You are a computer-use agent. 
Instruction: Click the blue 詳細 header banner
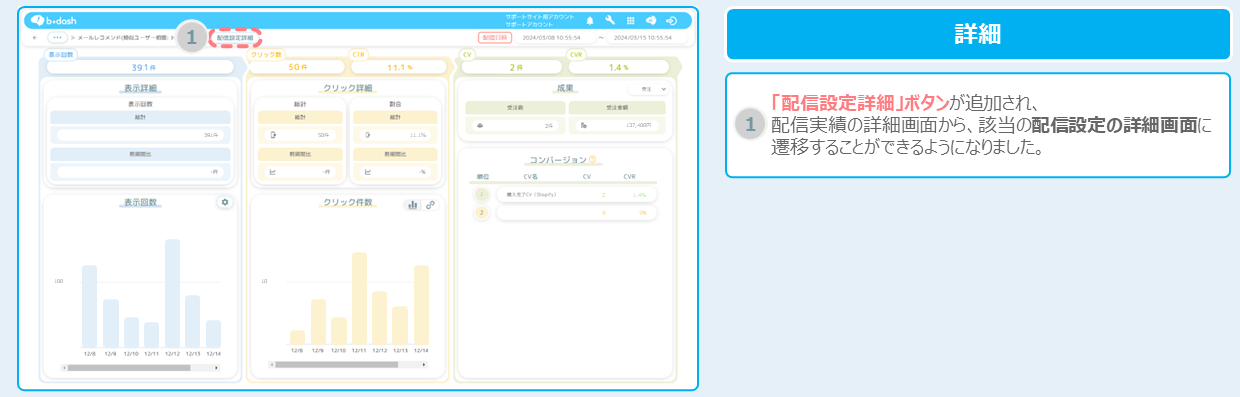(977, 34)
